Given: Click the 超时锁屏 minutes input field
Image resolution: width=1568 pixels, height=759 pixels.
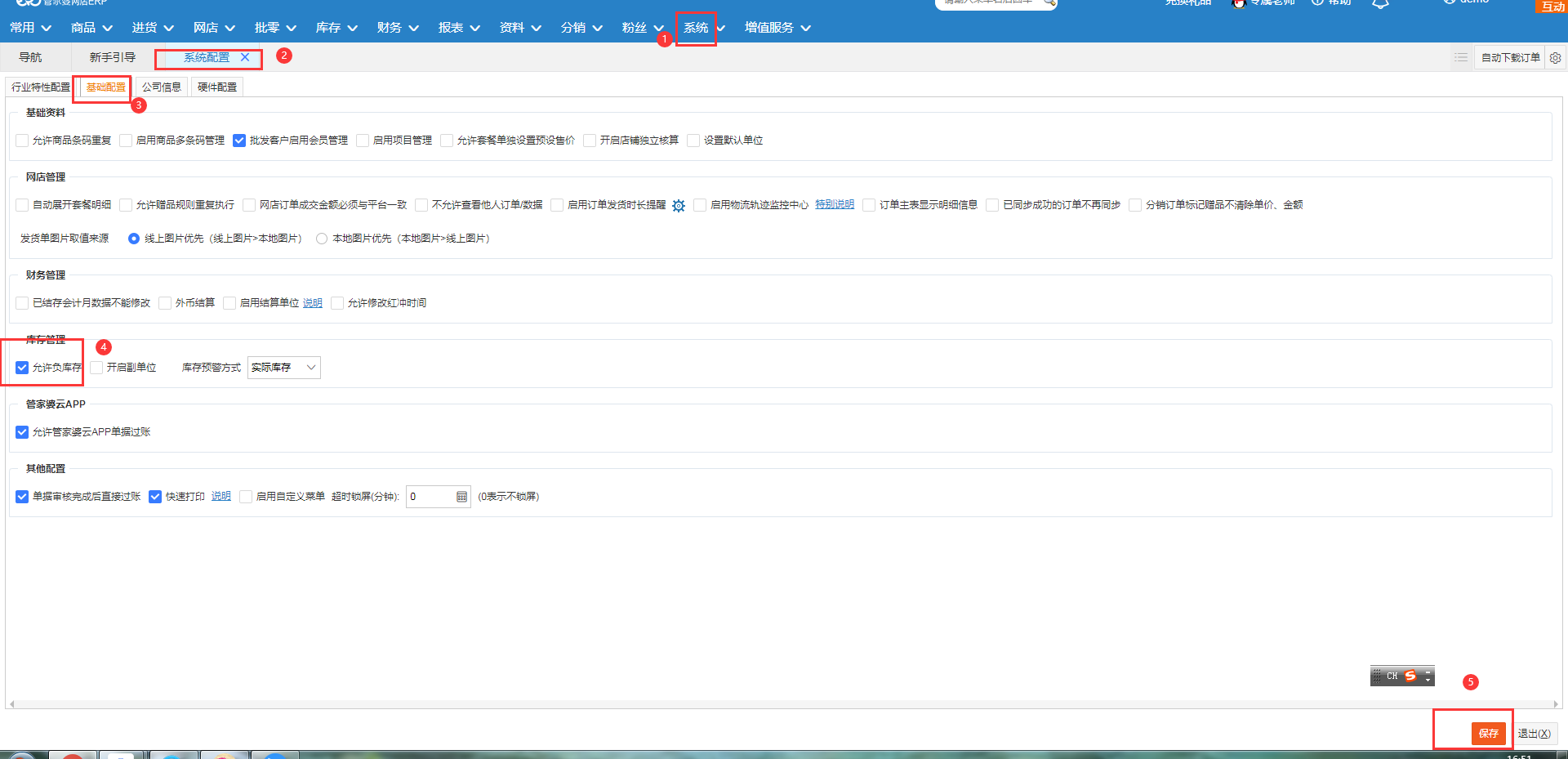Looking at the screenshot, I should pyautogui.click(x=430, y=497).
